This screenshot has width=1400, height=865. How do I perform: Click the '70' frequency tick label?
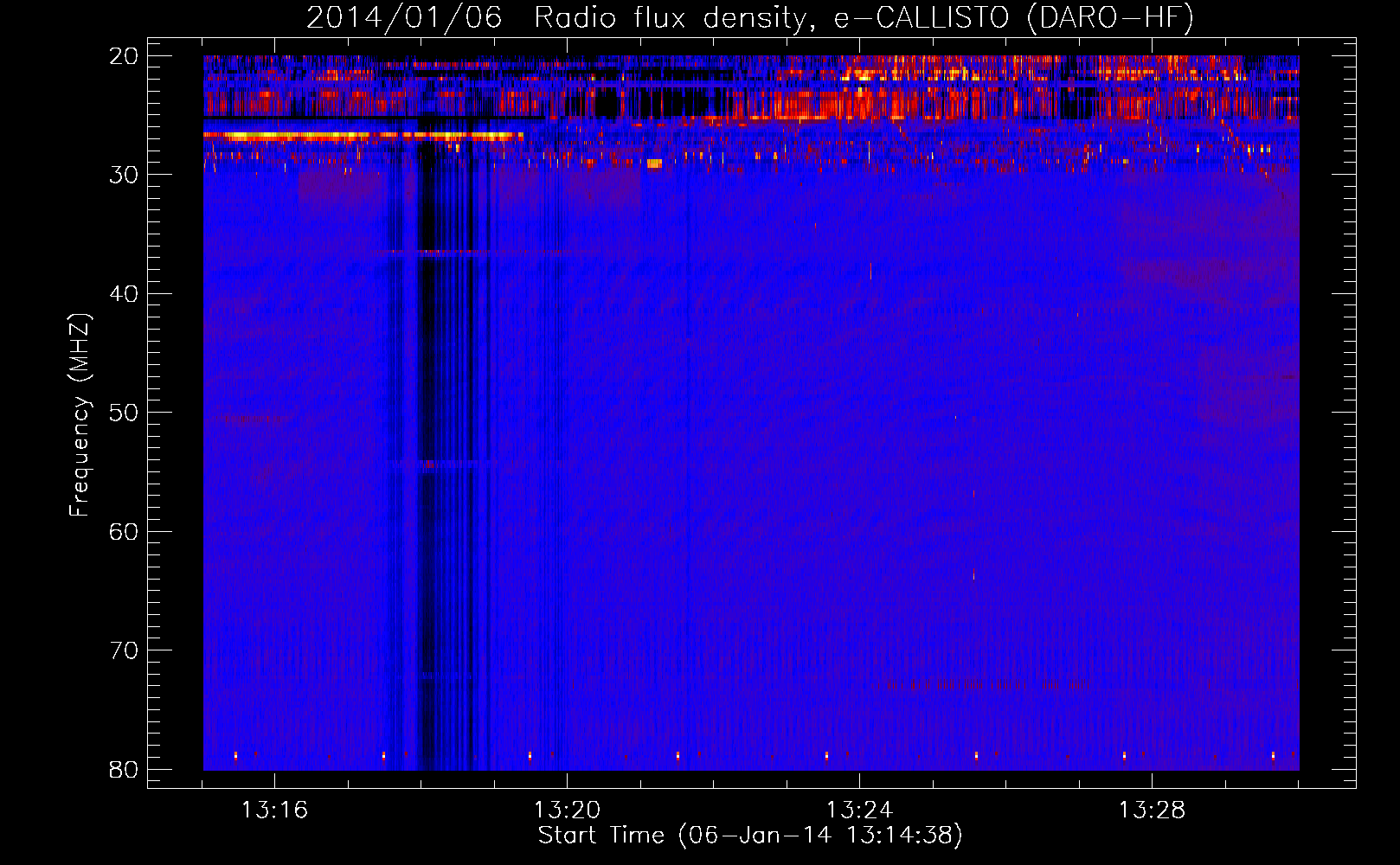[x=125, y=650]
